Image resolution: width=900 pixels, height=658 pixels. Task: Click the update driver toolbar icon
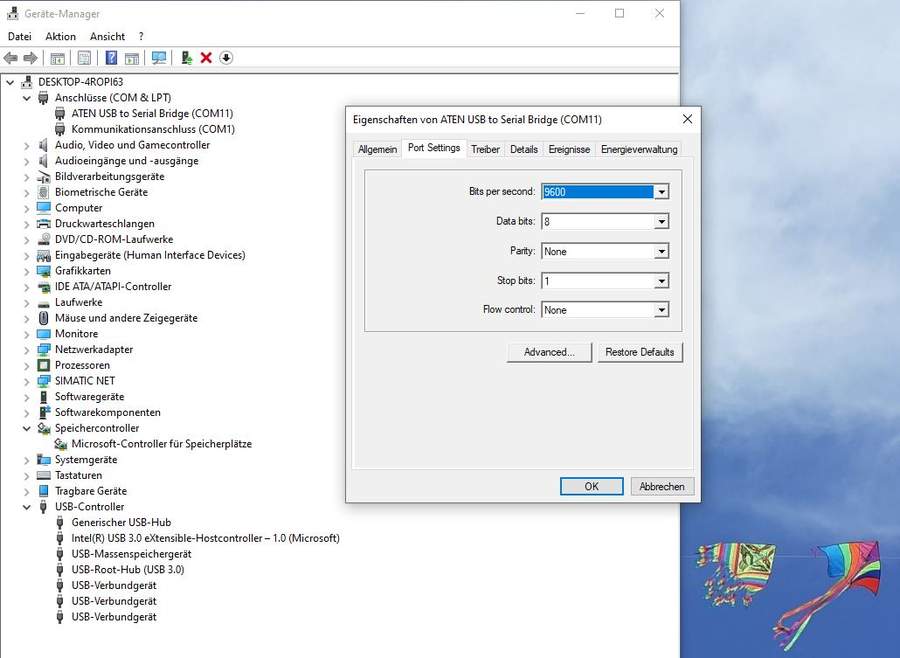point(186,58)
